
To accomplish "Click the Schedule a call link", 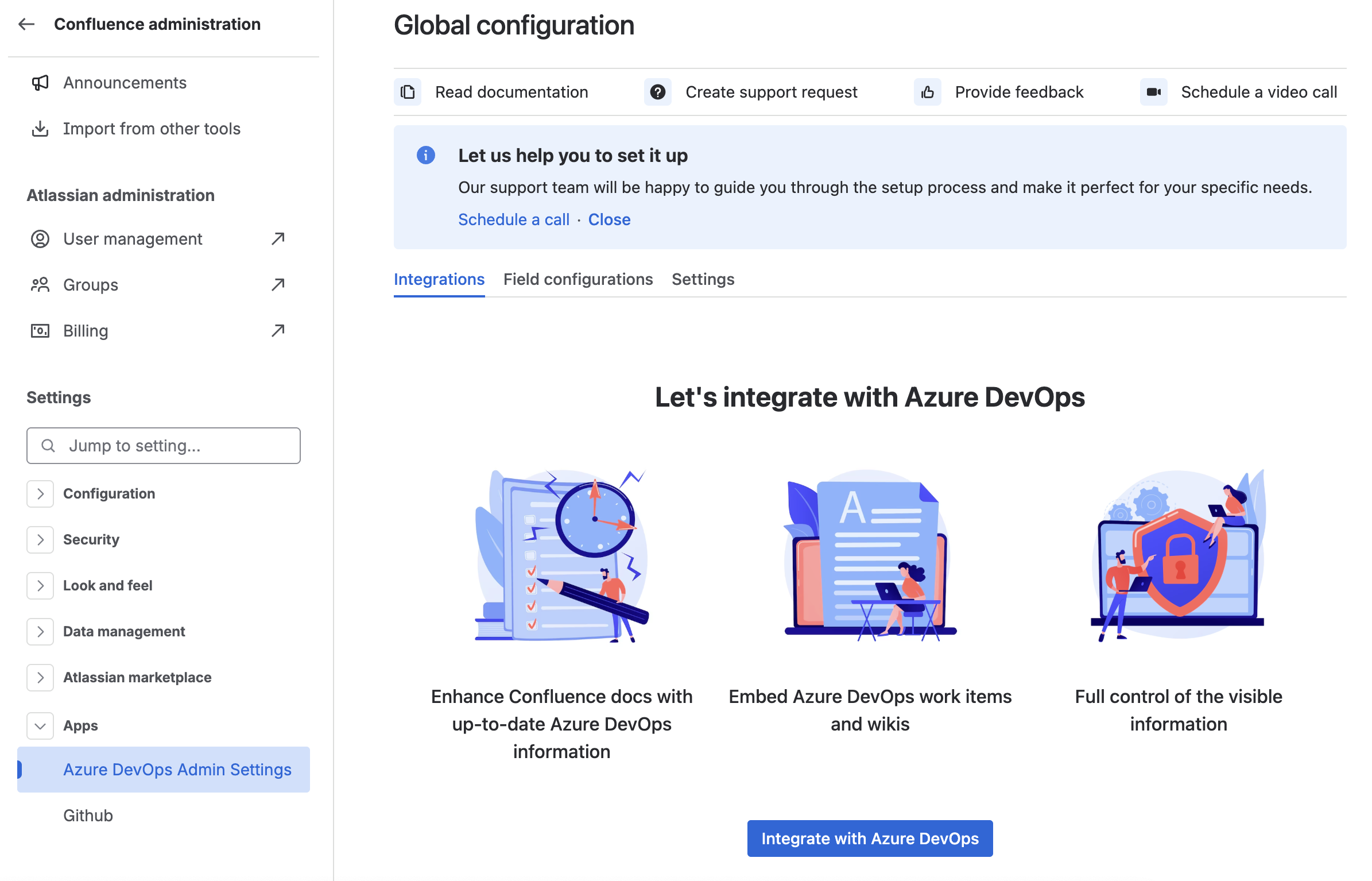I will point(514,219).
